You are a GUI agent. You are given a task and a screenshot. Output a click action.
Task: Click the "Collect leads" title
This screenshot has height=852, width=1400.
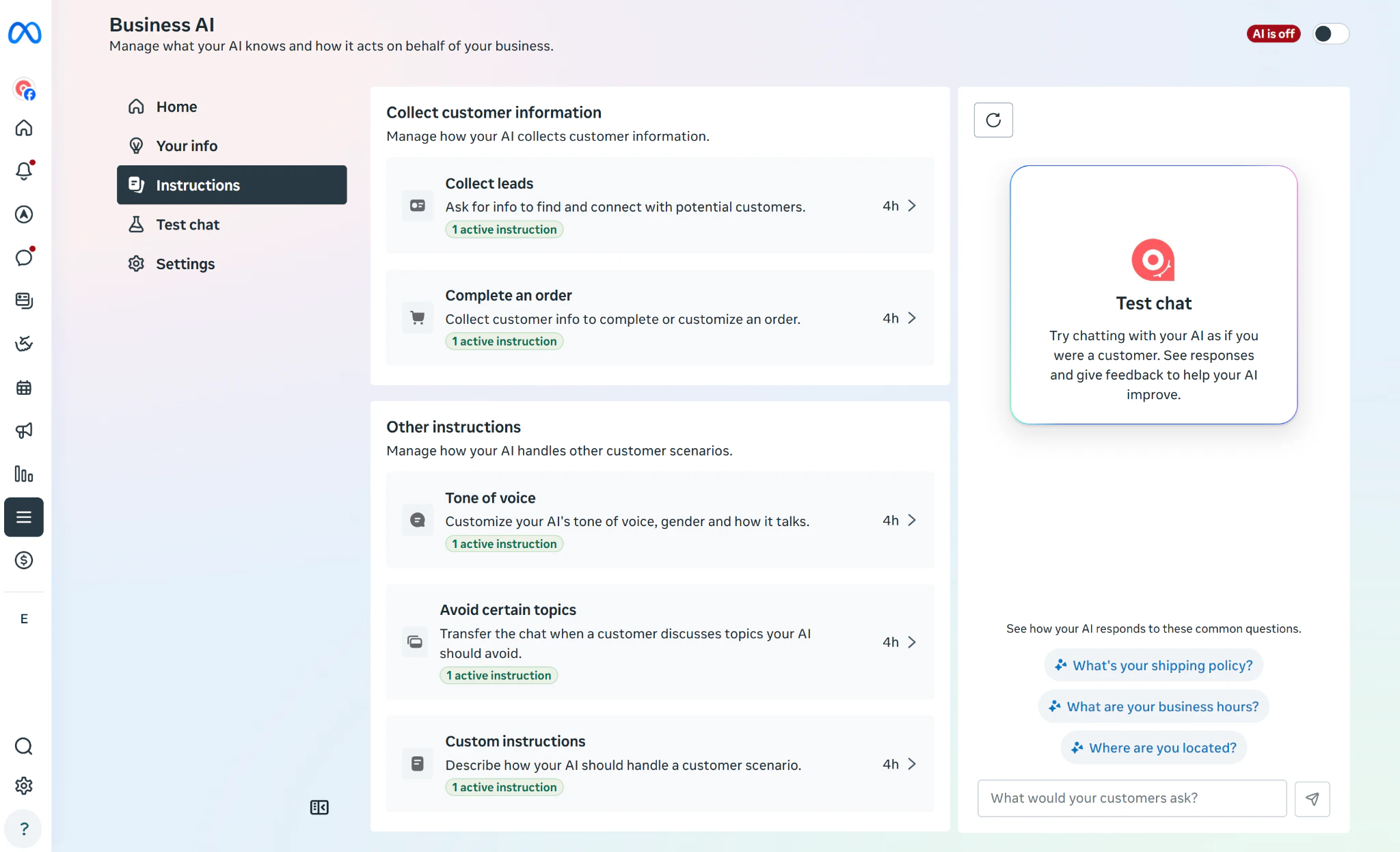(x=489, y=183)
